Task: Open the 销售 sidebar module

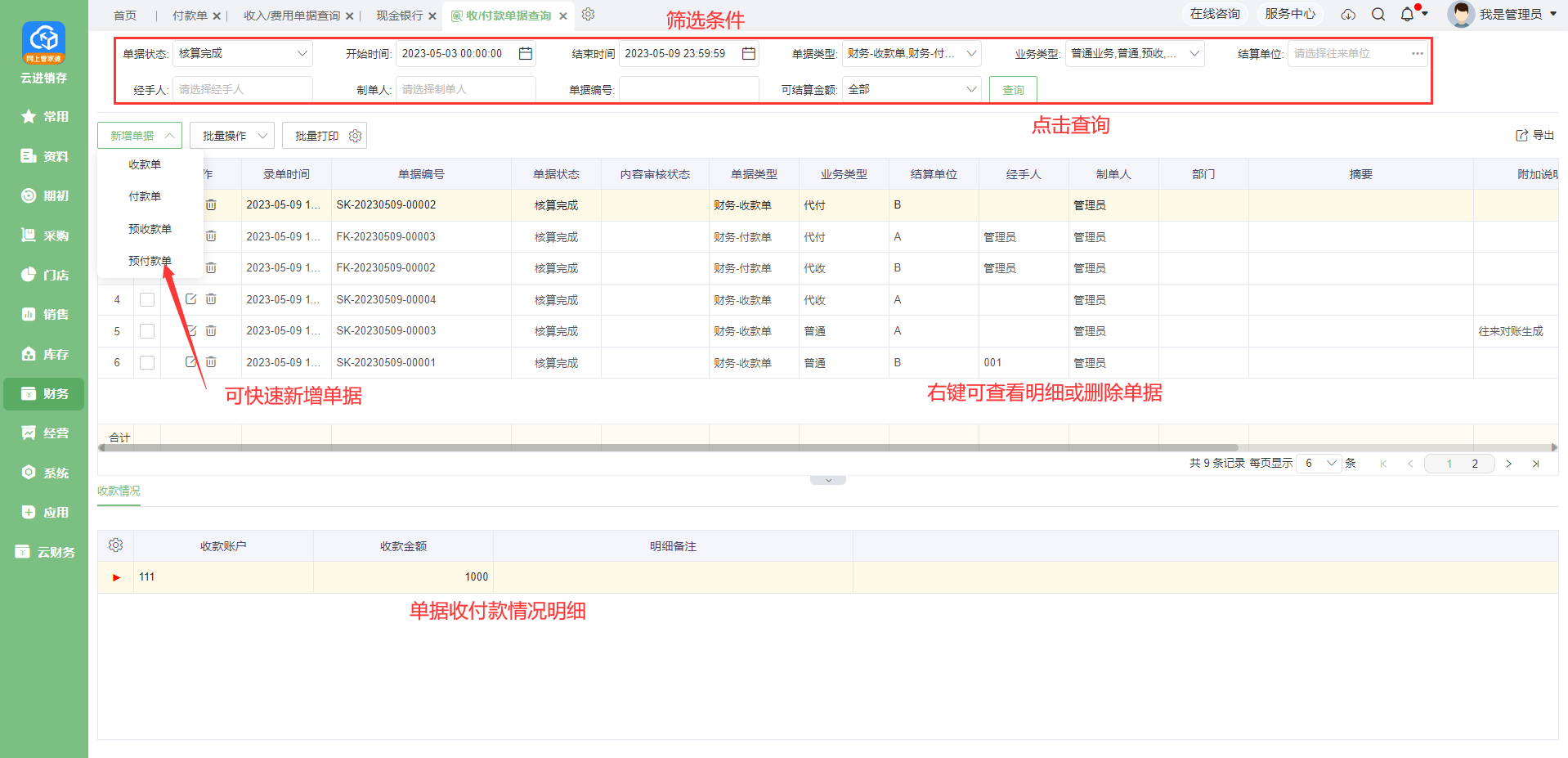Action: [44, 314]
